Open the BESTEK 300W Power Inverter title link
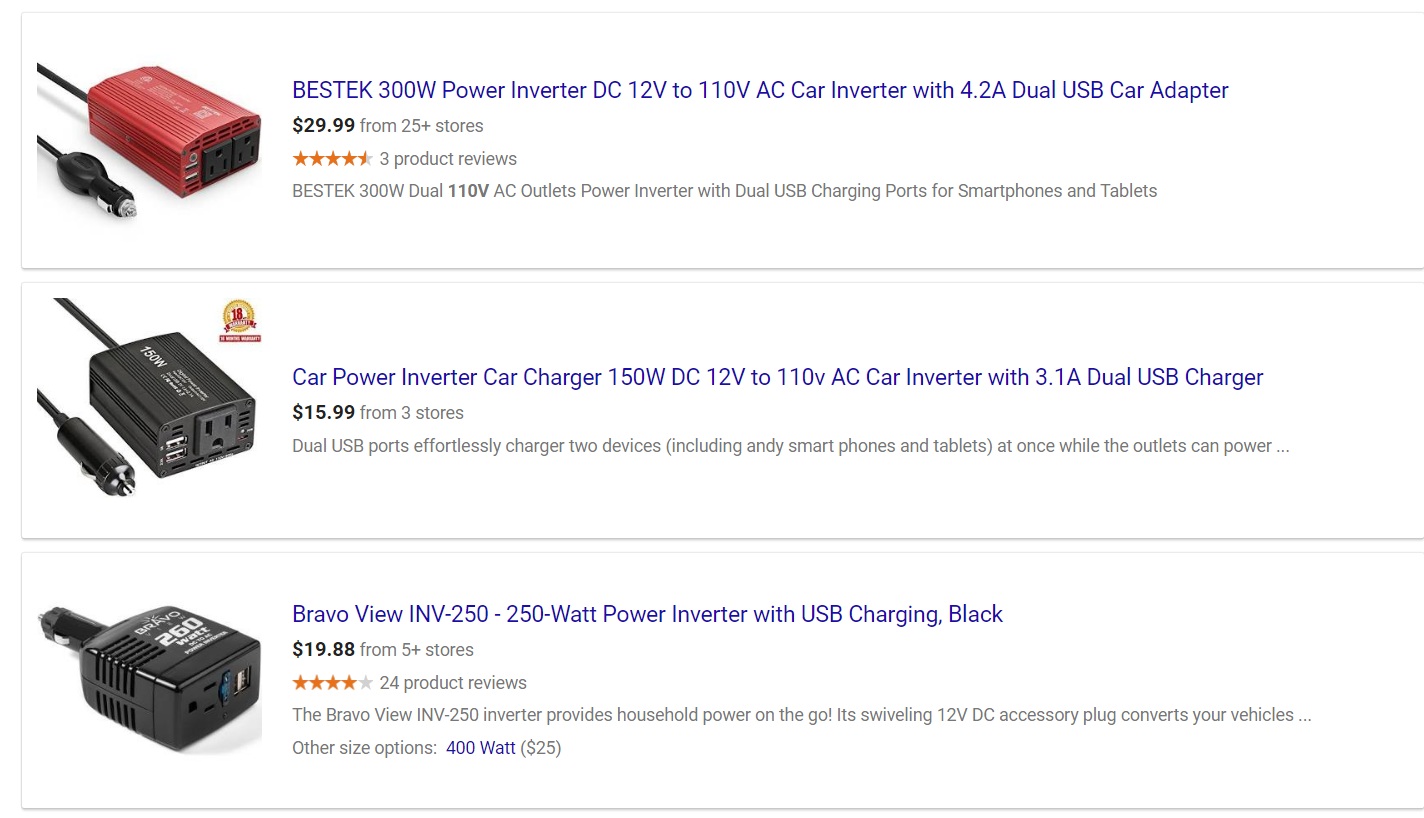1424x818 pixels. (x=760, y=90)
